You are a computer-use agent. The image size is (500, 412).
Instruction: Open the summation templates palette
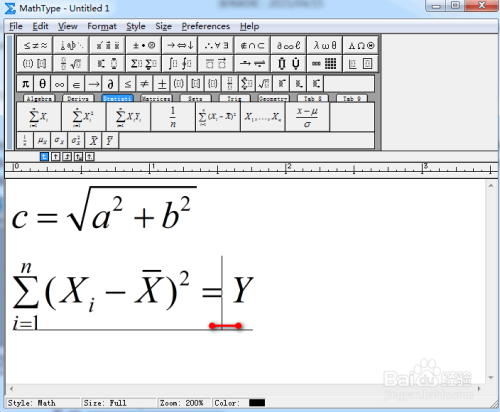point(144,63)
